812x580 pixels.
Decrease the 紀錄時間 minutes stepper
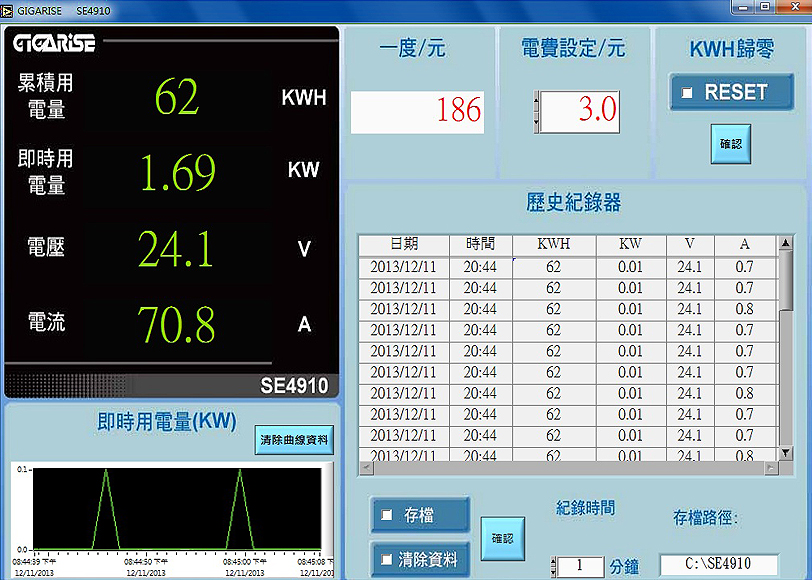554,572
